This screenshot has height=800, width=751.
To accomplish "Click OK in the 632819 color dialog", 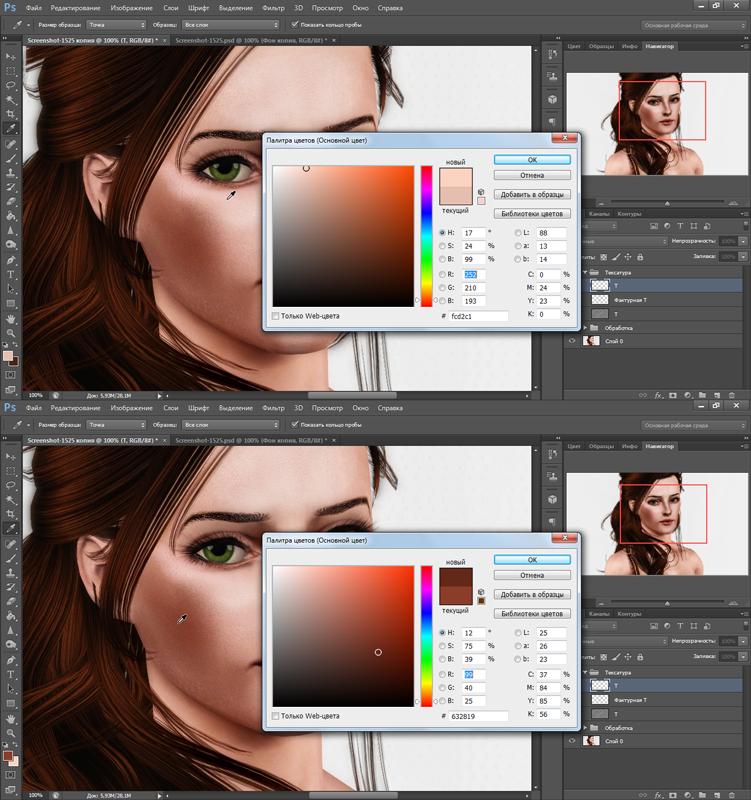I will (x=532, y=560).
